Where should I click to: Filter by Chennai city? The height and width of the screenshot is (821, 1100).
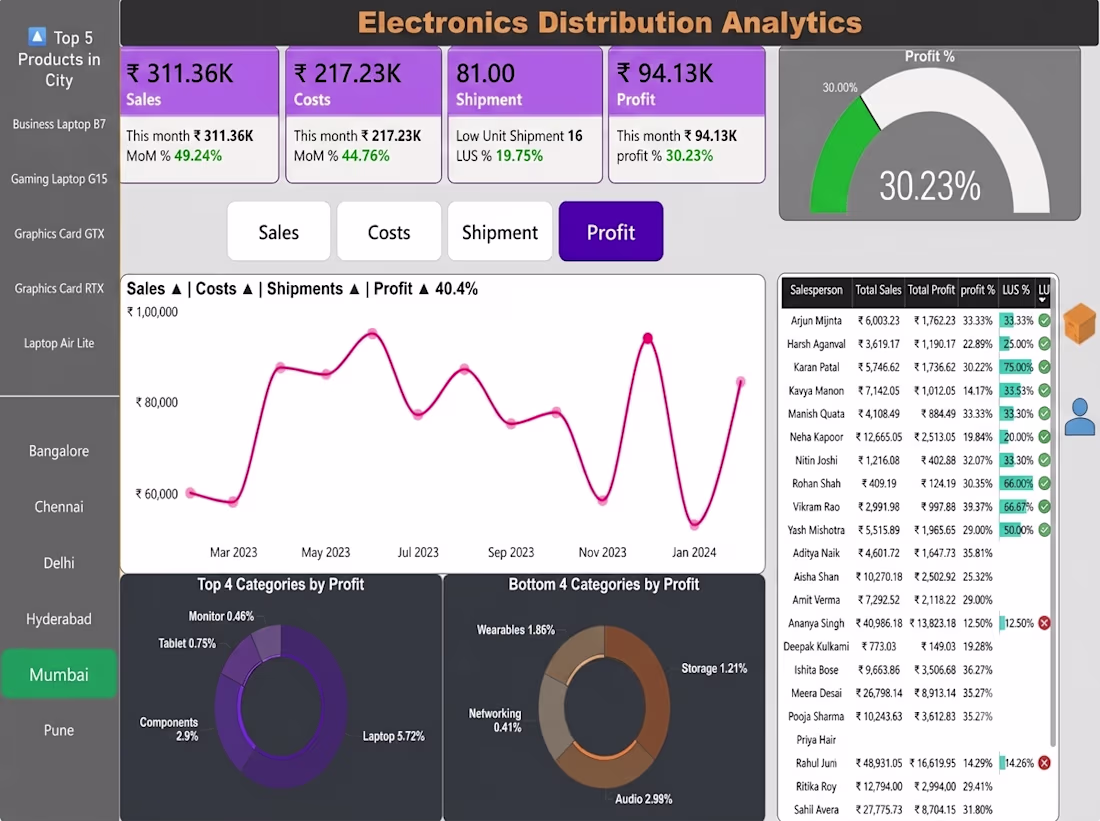pos(59,507)
